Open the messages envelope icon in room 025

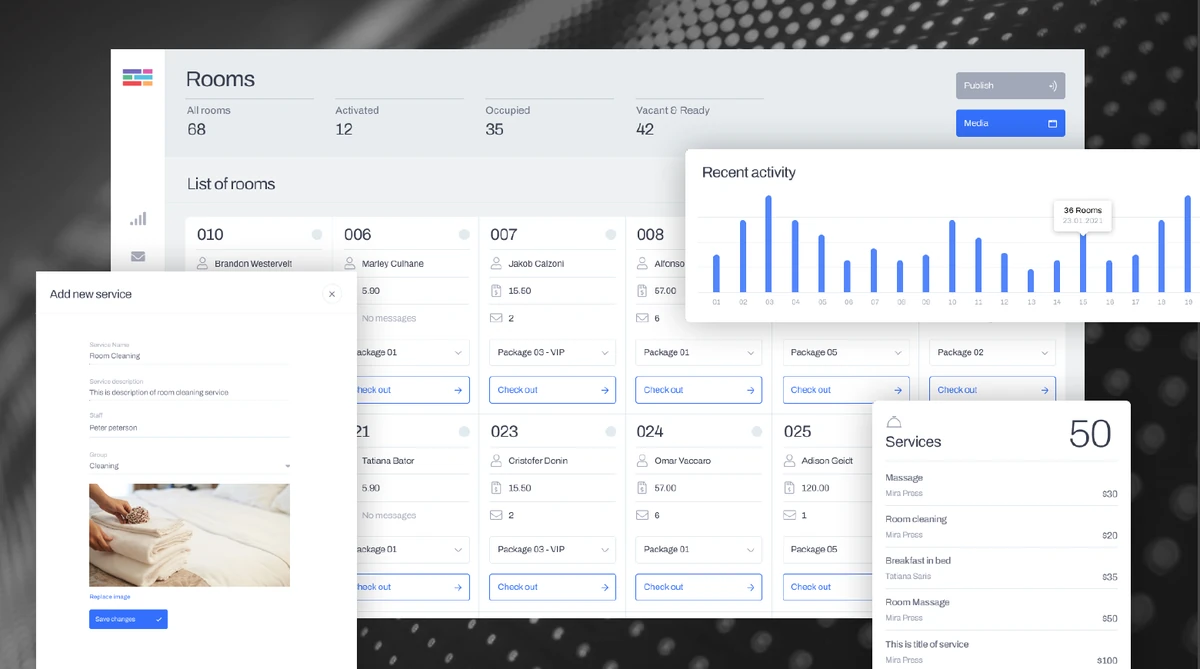pyautogui.click(x=790, y=515)
